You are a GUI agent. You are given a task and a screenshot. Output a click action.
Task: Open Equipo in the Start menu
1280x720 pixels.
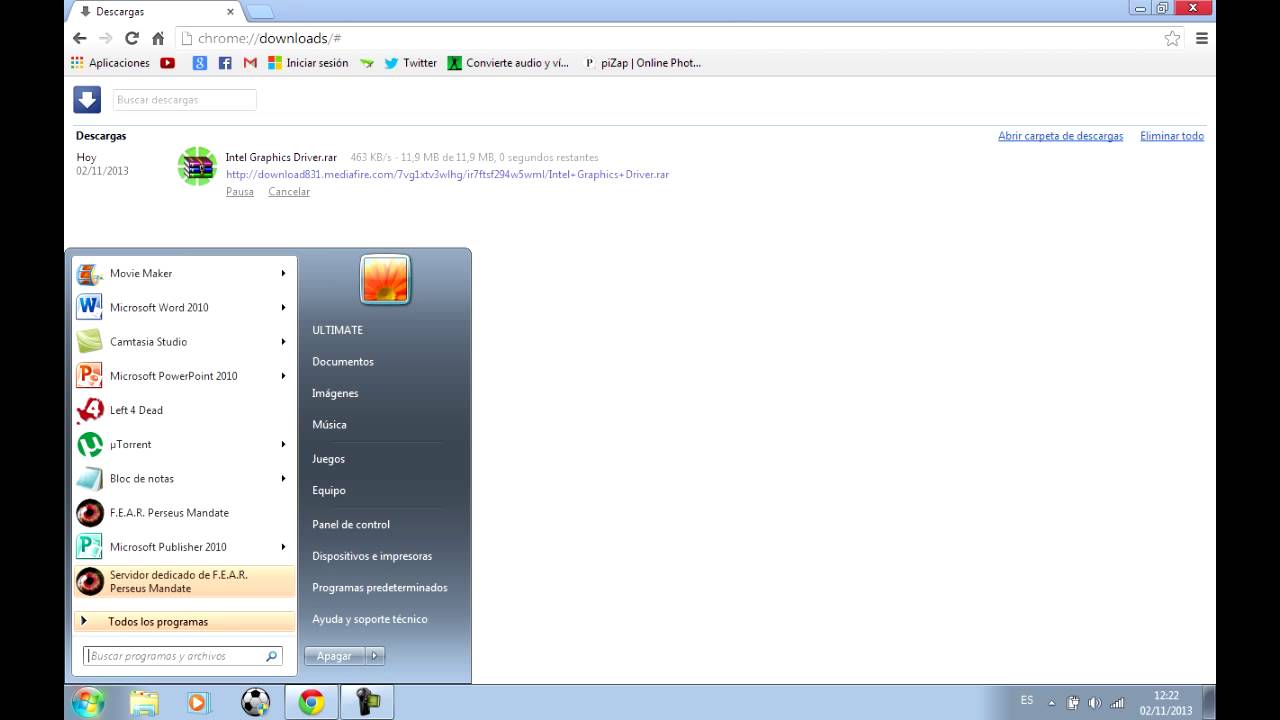329,490
